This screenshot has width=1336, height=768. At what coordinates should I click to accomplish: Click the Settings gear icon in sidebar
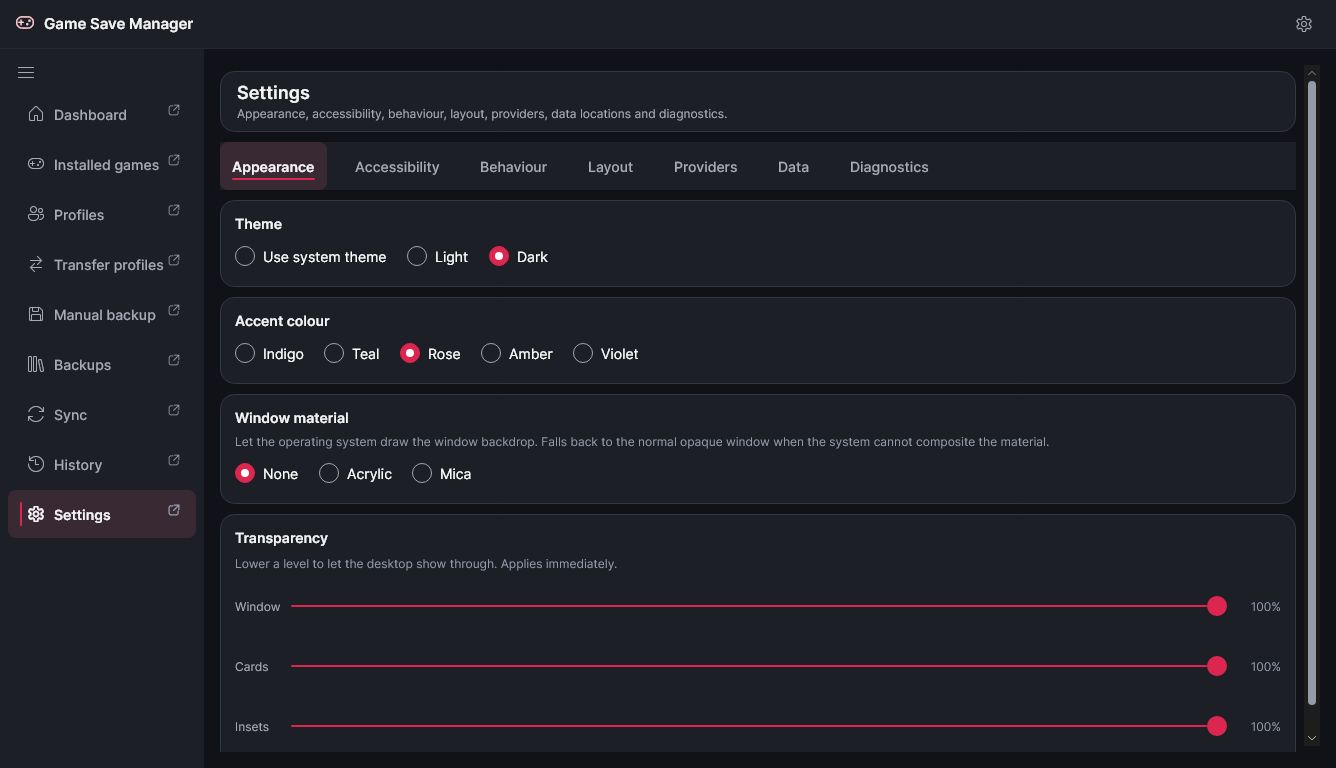coord(36,514)
